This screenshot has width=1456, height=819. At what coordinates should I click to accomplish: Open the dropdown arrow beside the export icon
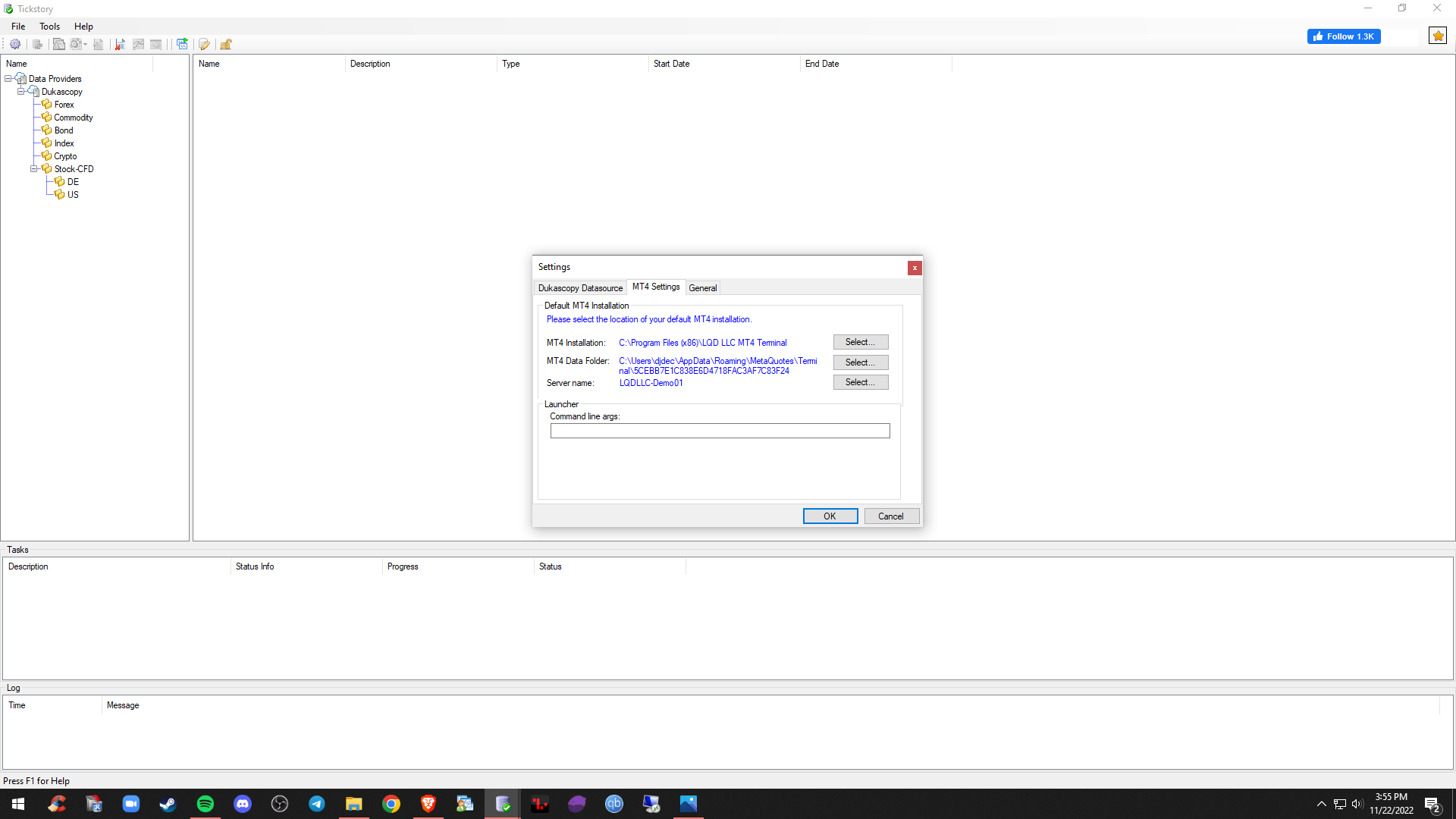click(85, 44)
